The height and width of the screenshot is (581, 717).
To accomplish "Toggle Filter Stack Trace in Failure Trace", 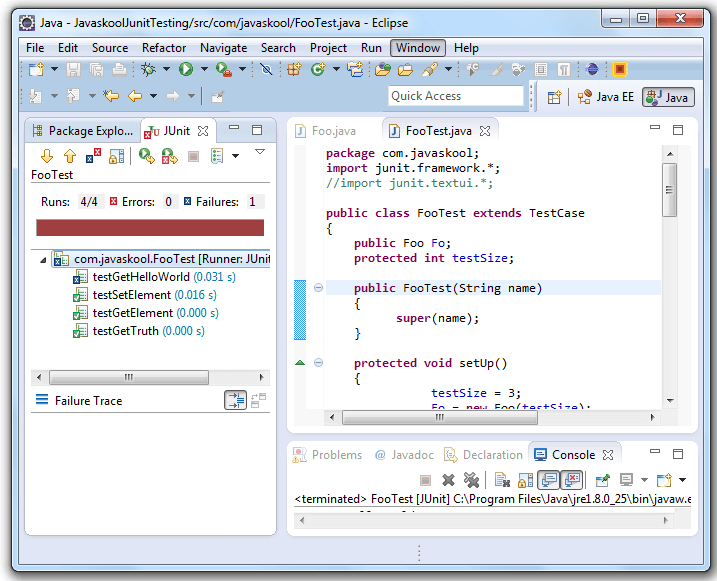I will (235, 401).
